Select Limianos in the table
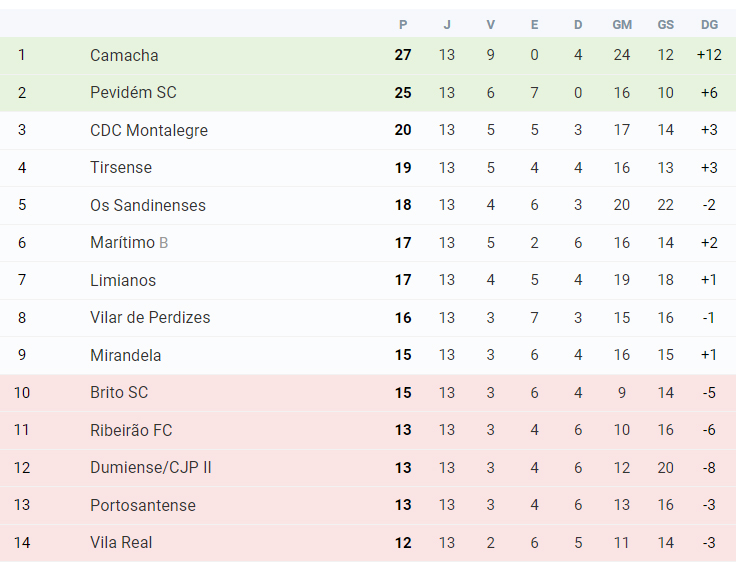The height and width of the screenshot is (566, 736). coord(123,280)
